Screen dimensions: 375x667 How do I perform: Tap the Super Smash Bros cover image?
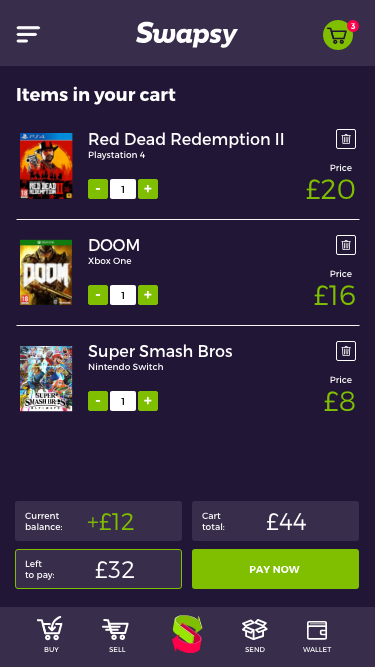46,378
